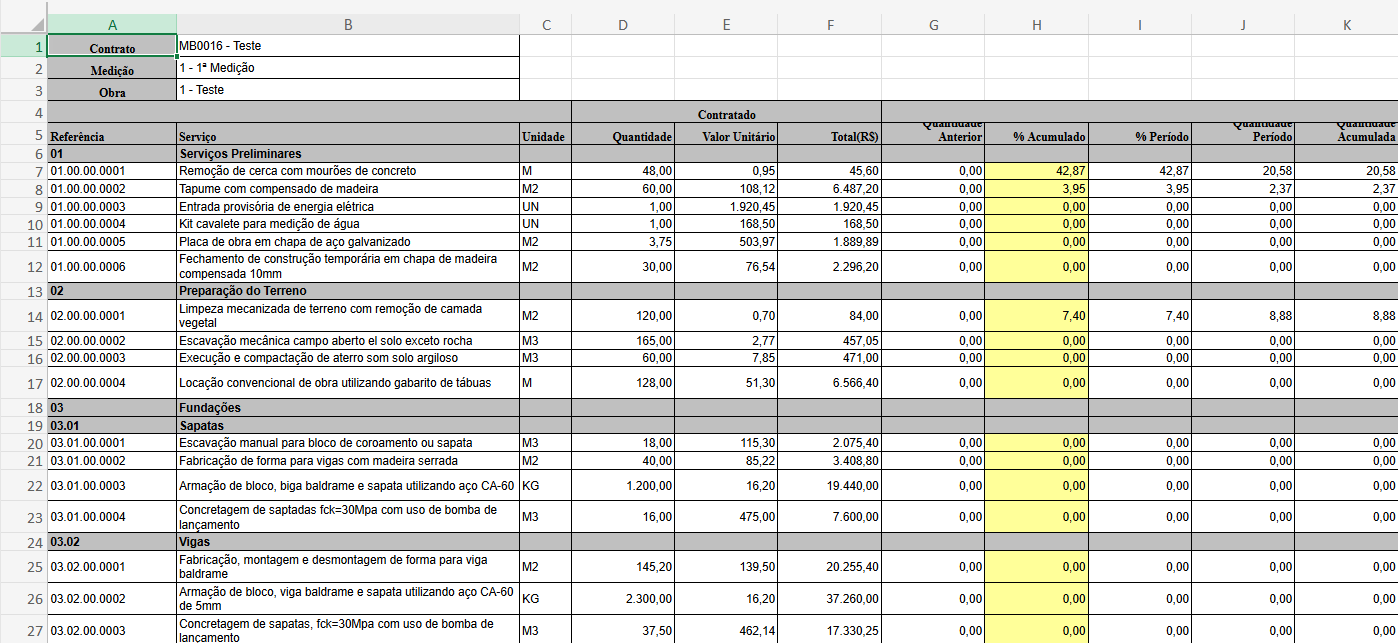Viewport: 1398px width, 643px height.
Task: Select quantity cell 2.300,00
Action: coord(622,599)
